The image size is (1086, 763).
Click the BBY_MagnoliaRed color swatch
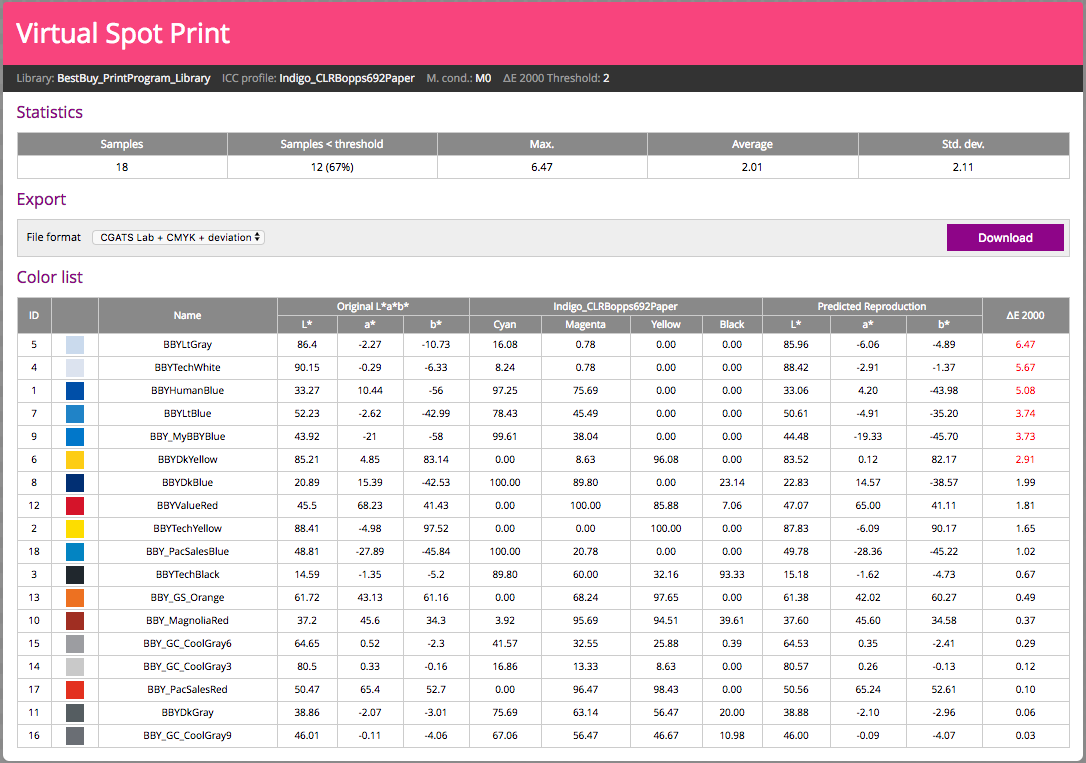pos(75,620)
